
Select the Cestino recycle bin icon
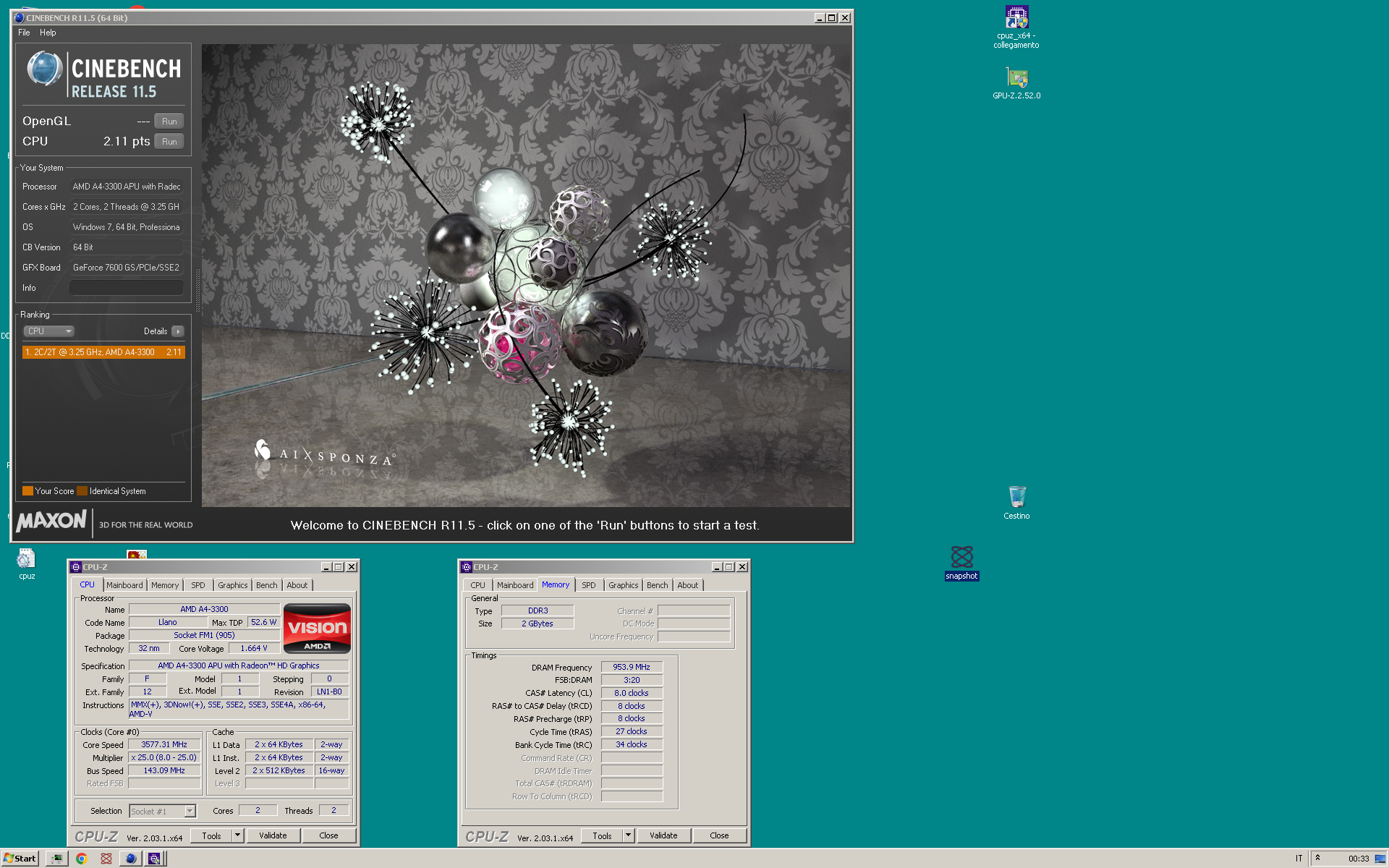click(x=1016, y=503)
